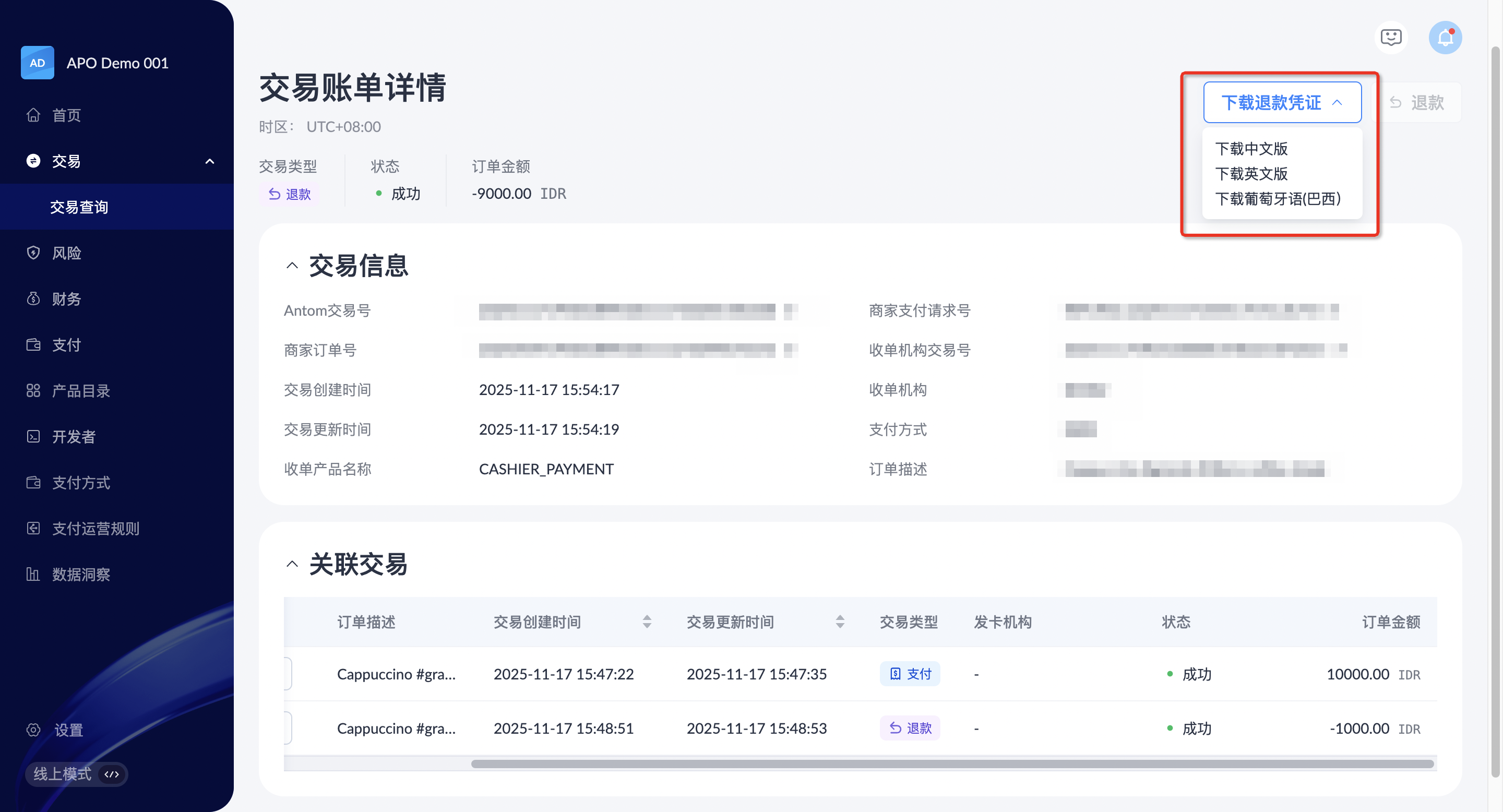Select the 支付 payment icon in sidebar
The image size is (1503, 812).
coord(33,345)
